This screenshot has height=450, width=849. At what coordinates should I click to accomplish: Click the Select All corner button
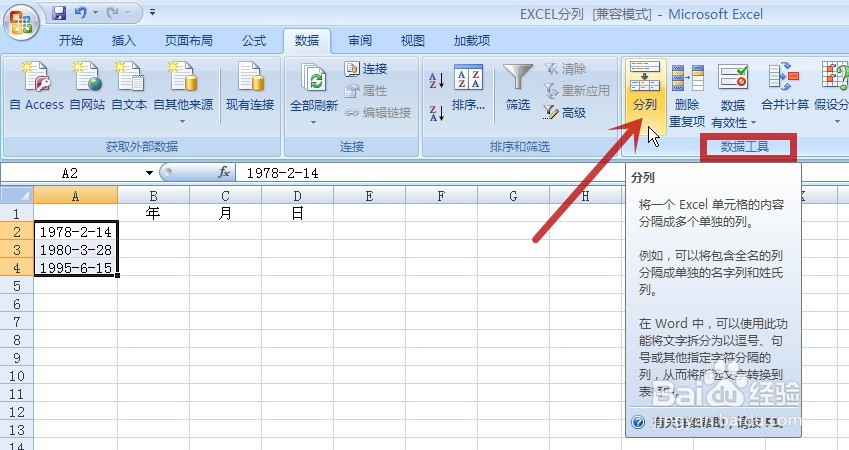[17, 195]
